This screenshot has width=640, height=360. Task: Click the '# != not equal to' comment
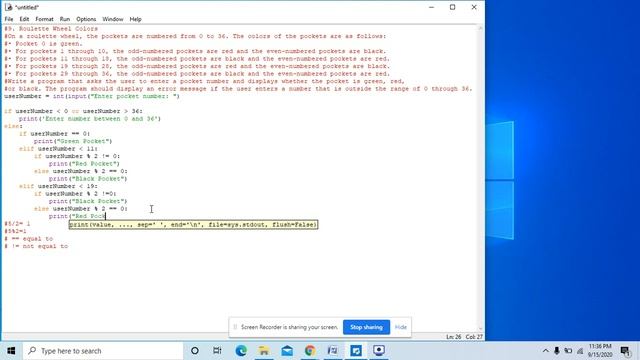click(36, 246)
